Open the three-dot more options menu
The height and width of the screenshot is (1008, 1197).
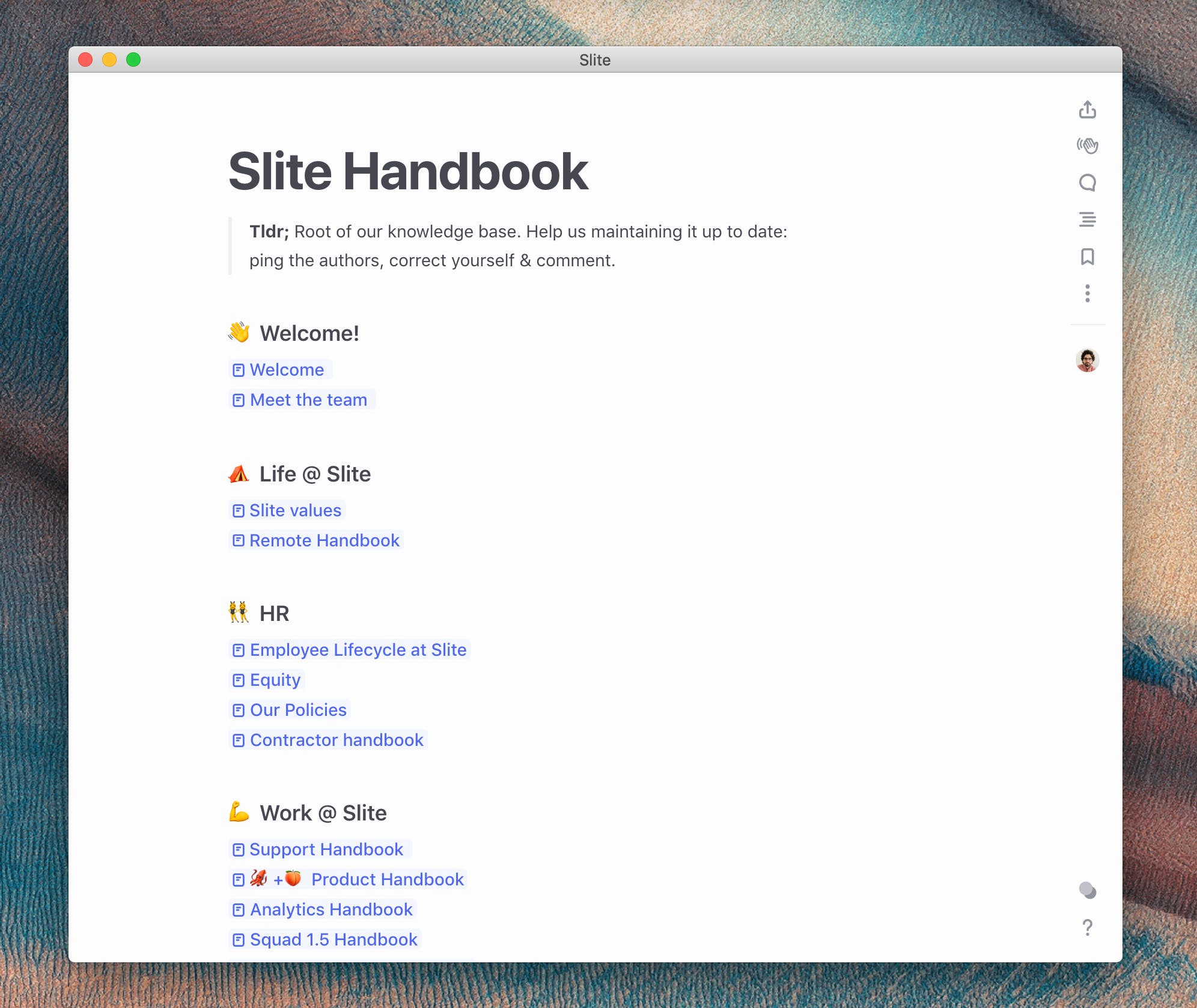tap(1088, 294)
